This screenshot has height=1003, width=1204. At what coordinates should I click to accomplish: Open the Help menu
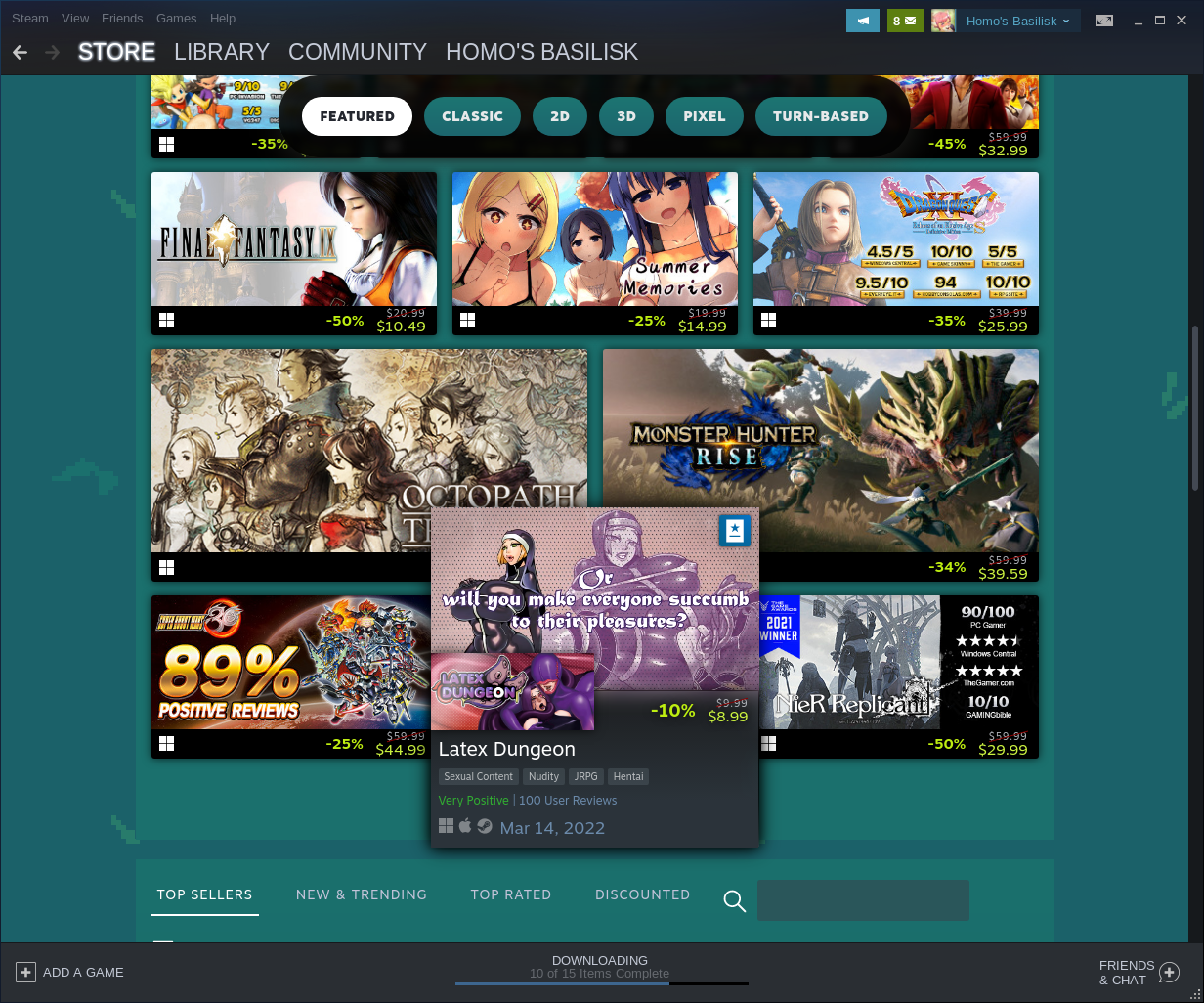click(223, 18)
